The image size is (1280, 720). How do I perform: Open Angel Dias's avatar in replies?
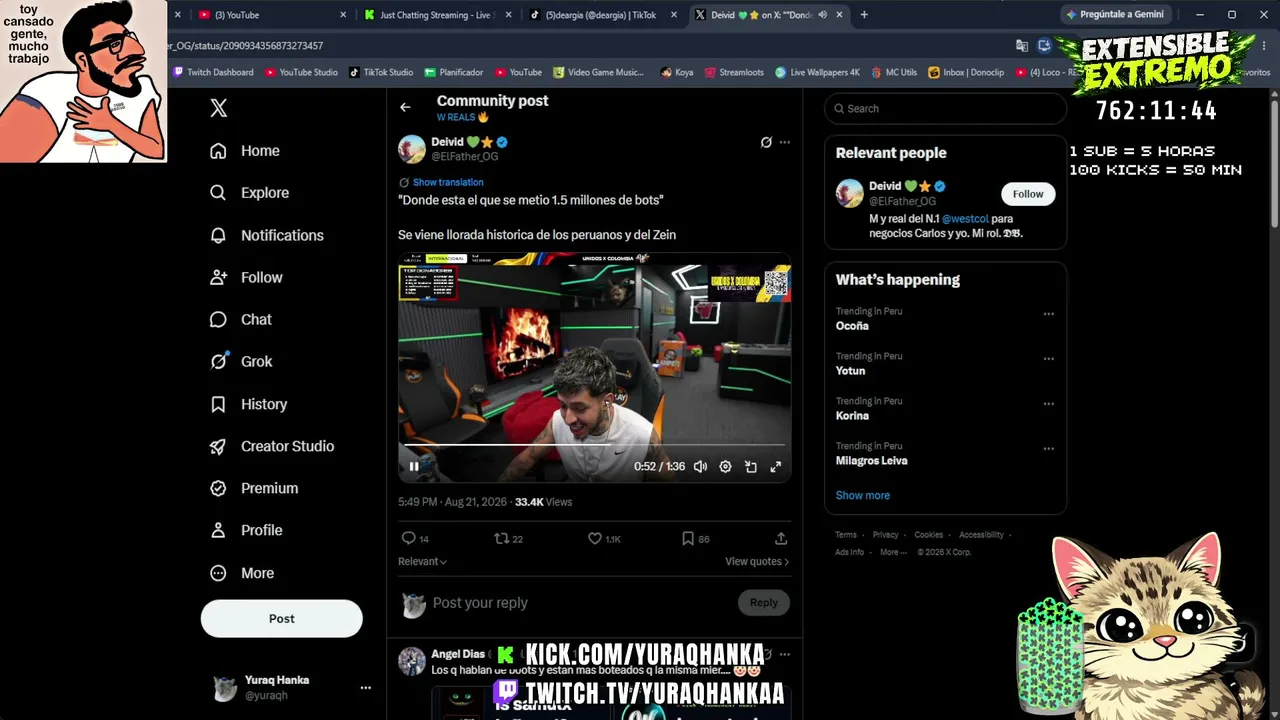pyautogui.click(x=412, y=661)
